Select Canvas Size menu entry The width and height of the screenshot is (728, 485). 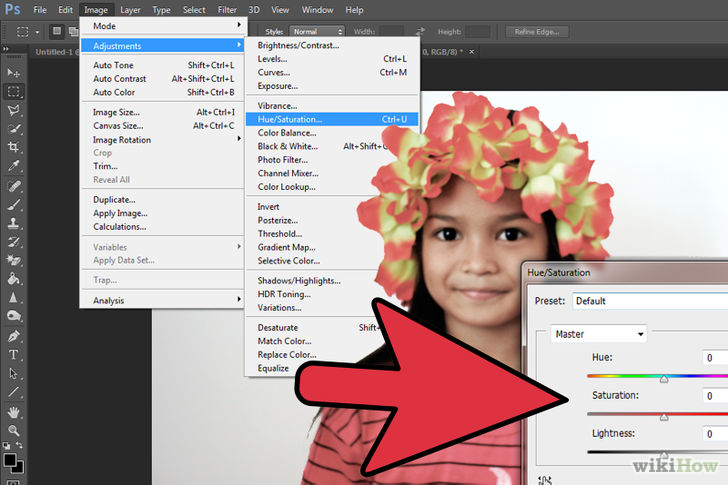pos(163,126)
